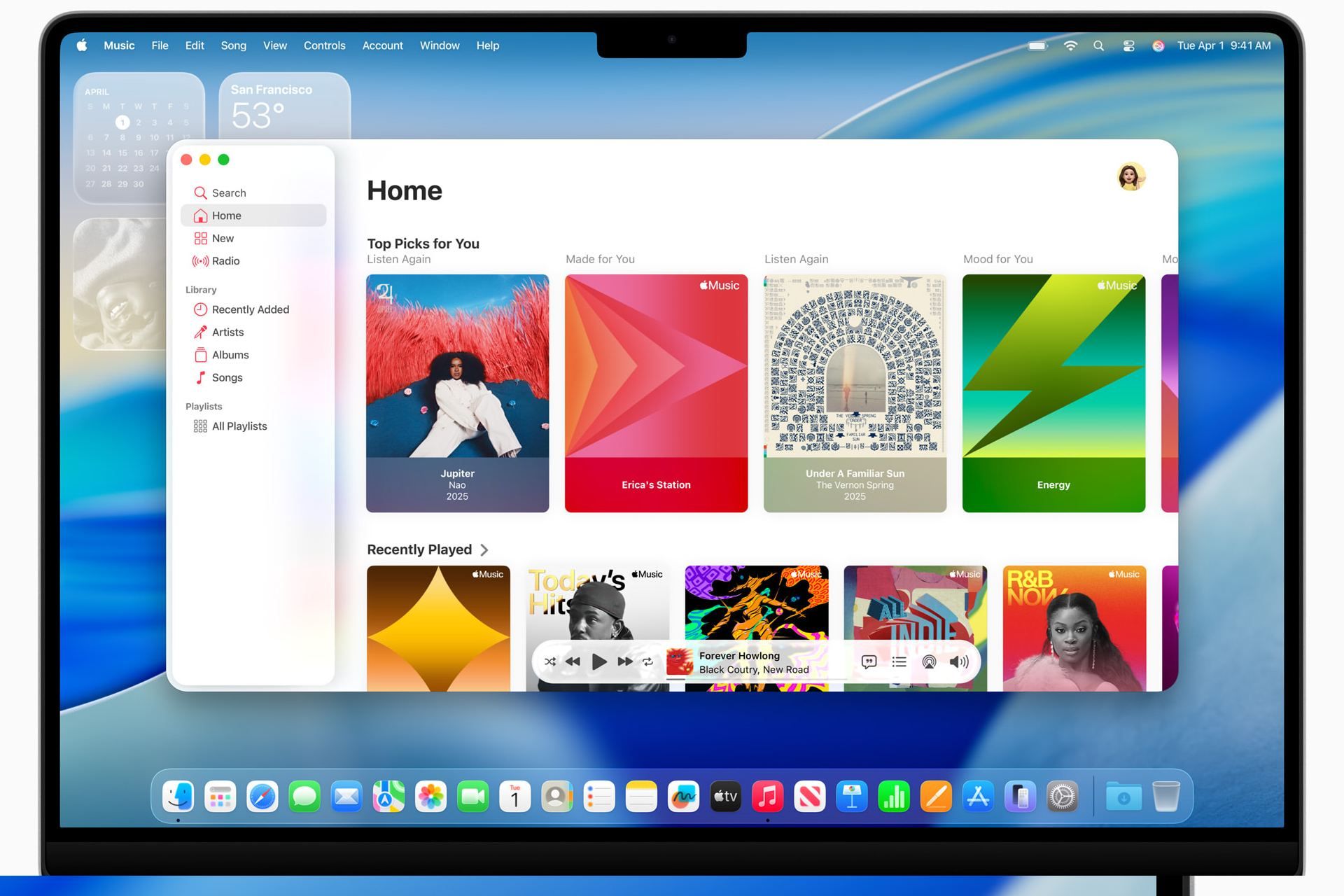Open the Account menu
Image resolution: width=1344 pixels, height=896 pixels.
[x=382, y=45]
